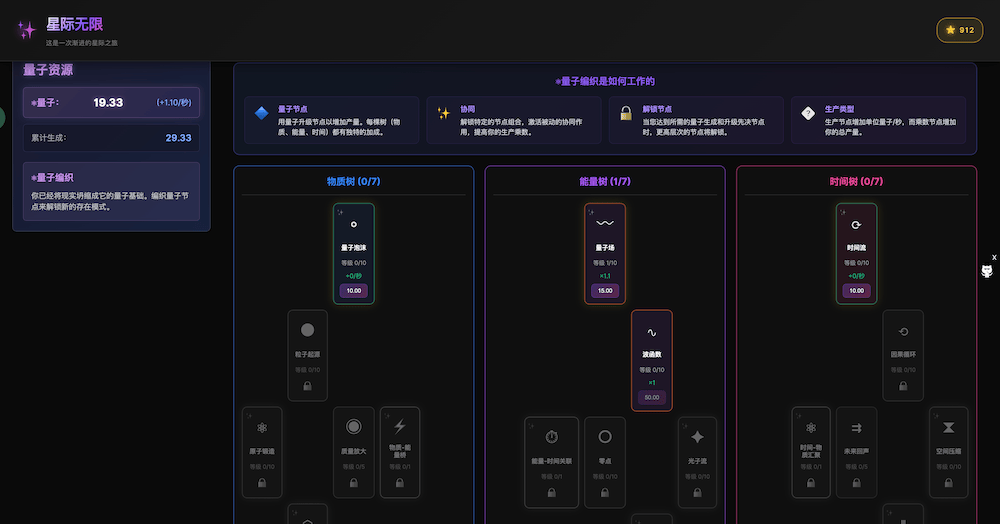
Task: Click the 量子泡沫 node icon
Action: point(353,224)
